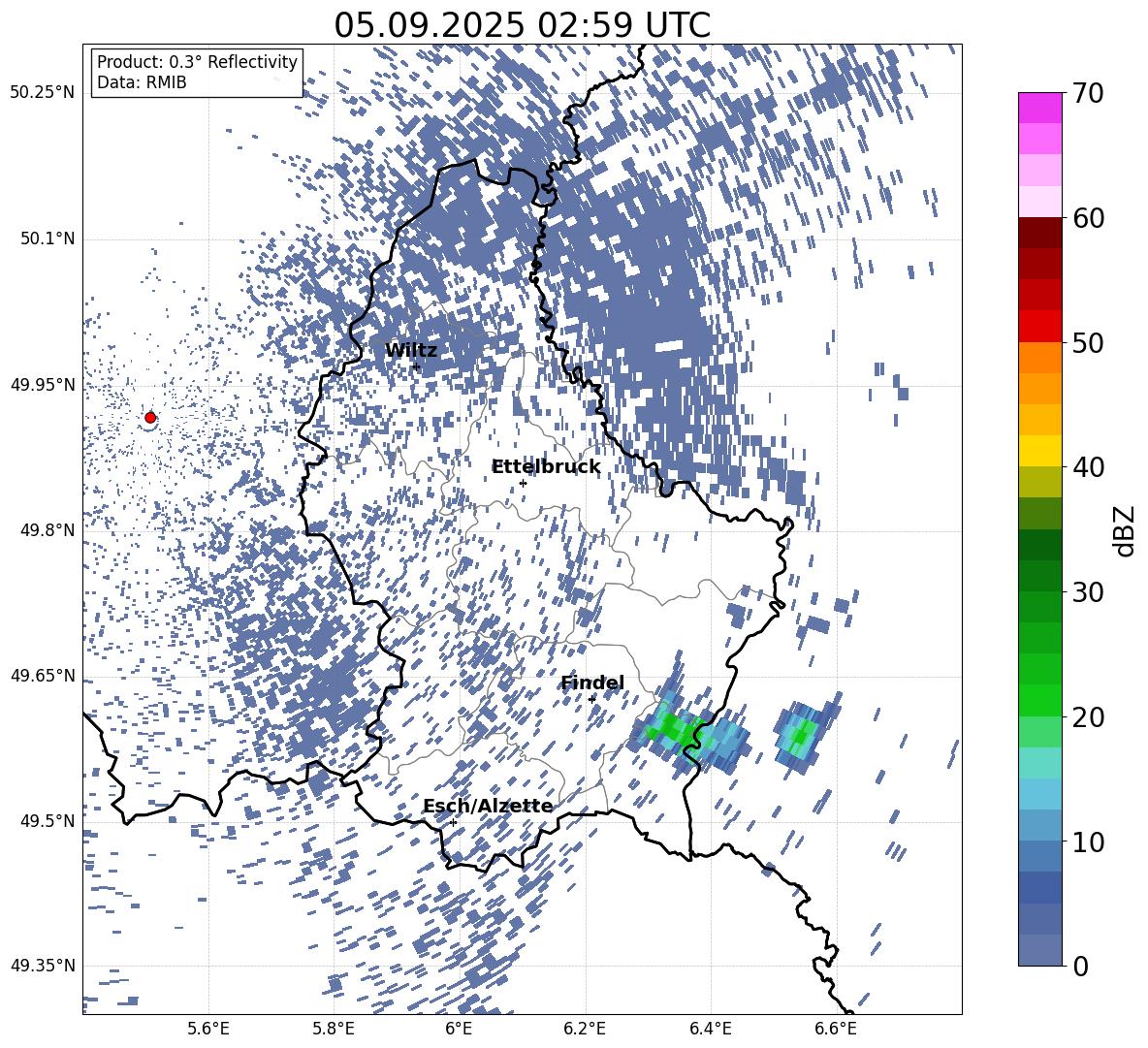Click the Data: RMIB text
The width and height of the screenshot is (1148, 1048).
[142, 82]
